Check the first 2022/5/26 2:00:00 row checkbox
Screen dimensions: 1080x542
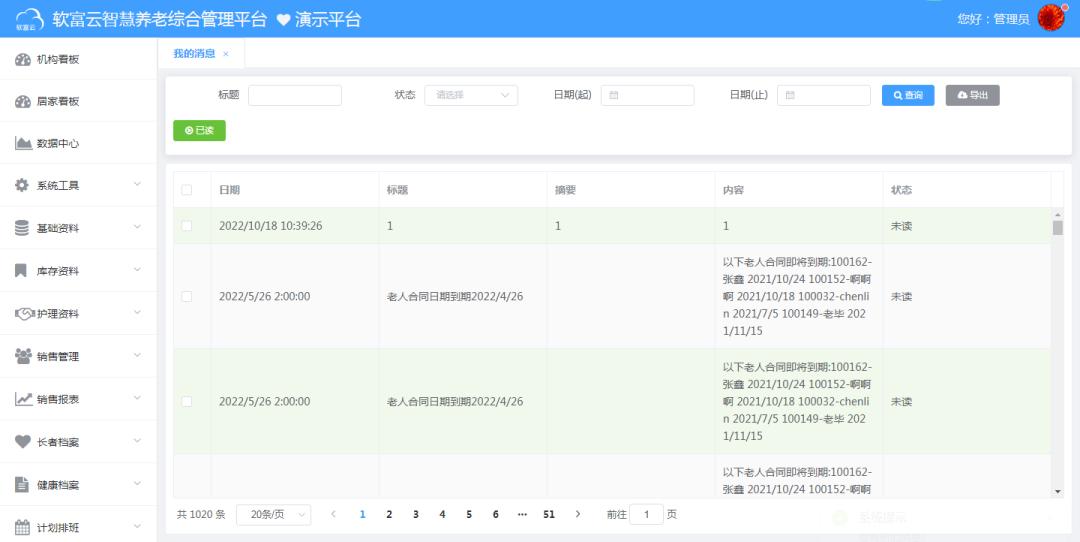(187, 296)
